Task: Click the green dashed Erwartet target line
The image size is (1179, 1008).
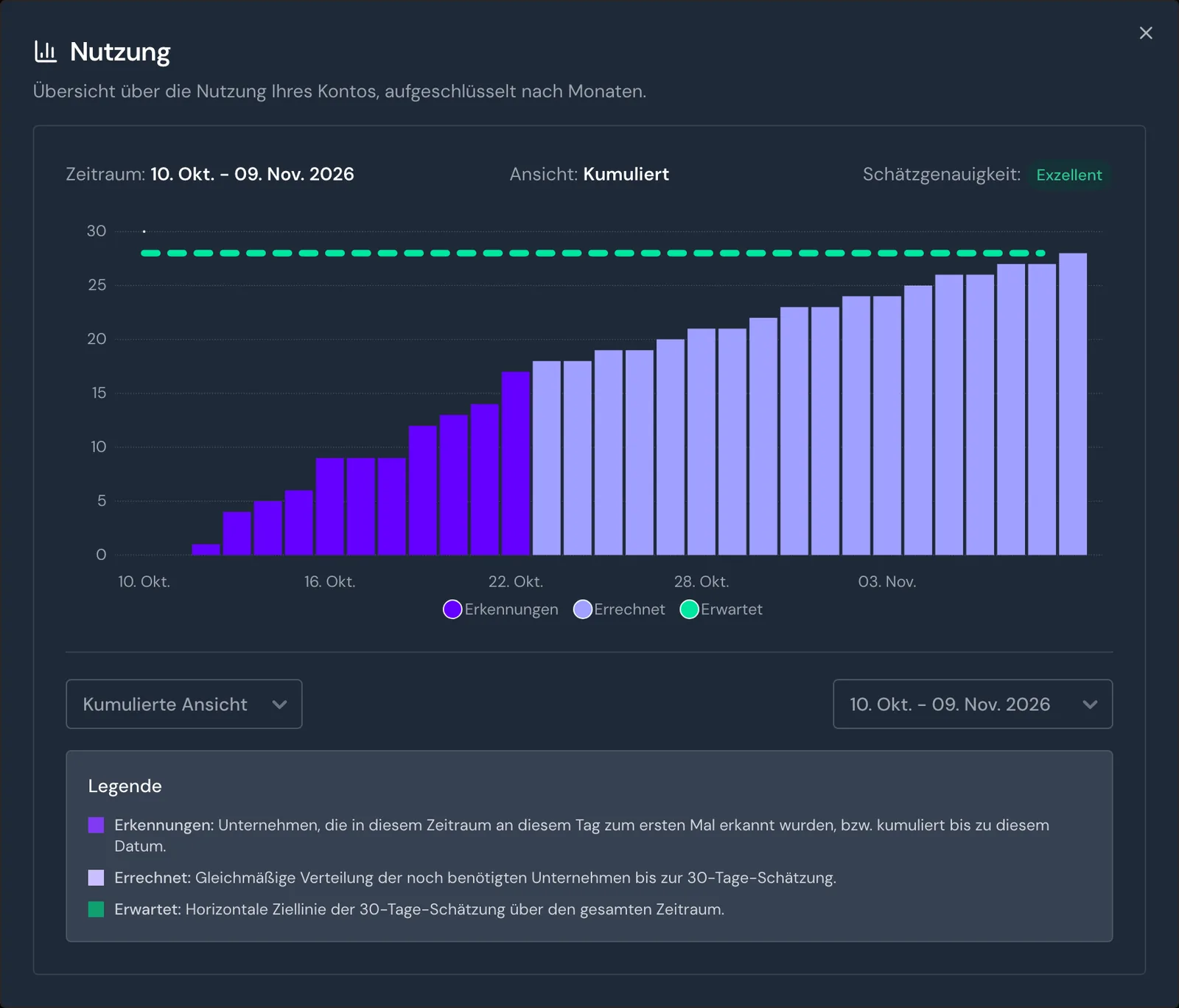Action: coord(593,253)
